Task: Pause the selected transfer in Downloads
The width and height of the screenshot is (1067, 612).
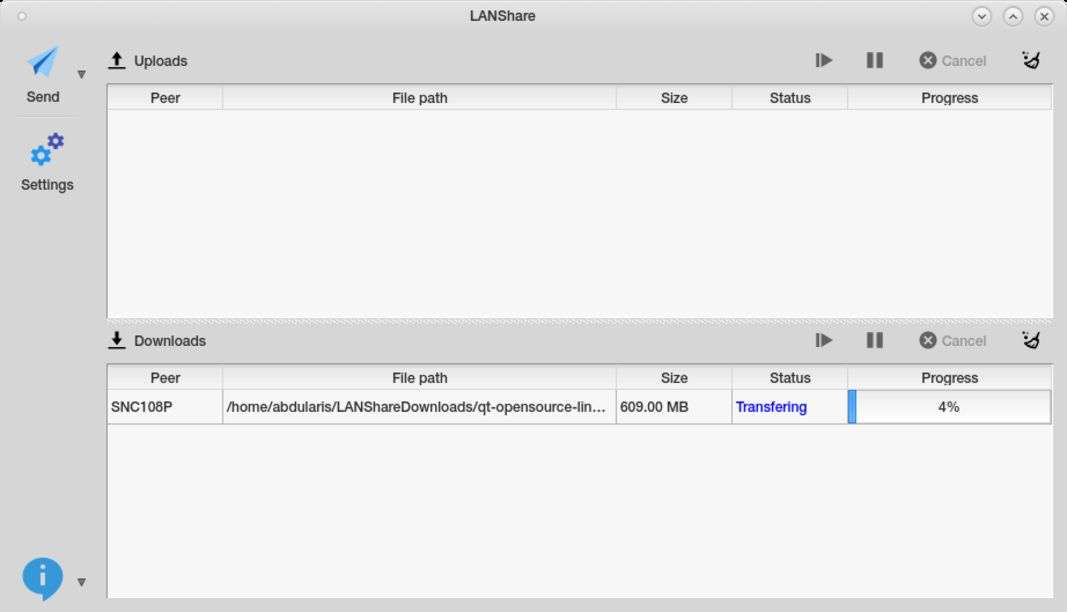Action: pos(875,340)
